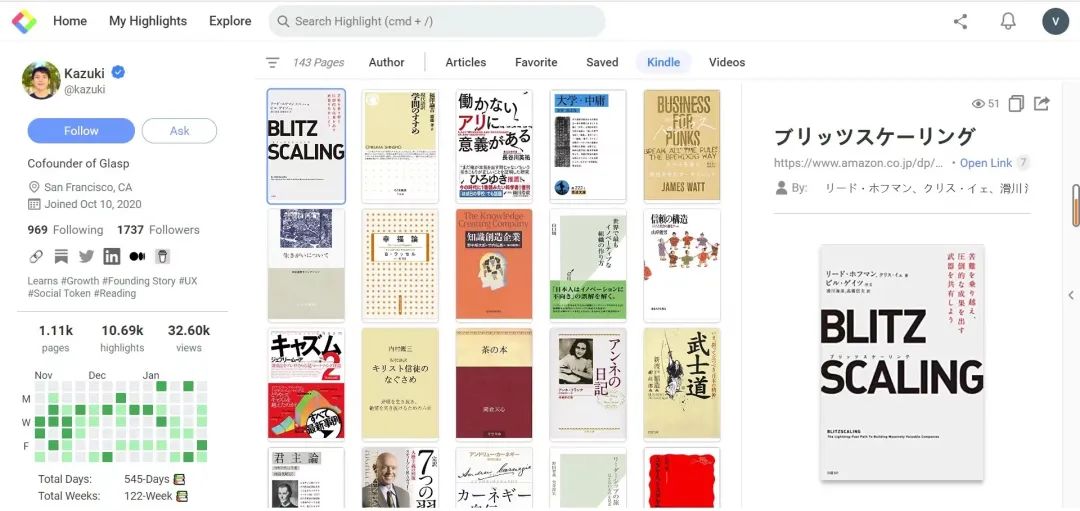Viewport: 1080px width, 511px height.
Task: Switch to the Saved tab
Action: [x=602, y=63]
